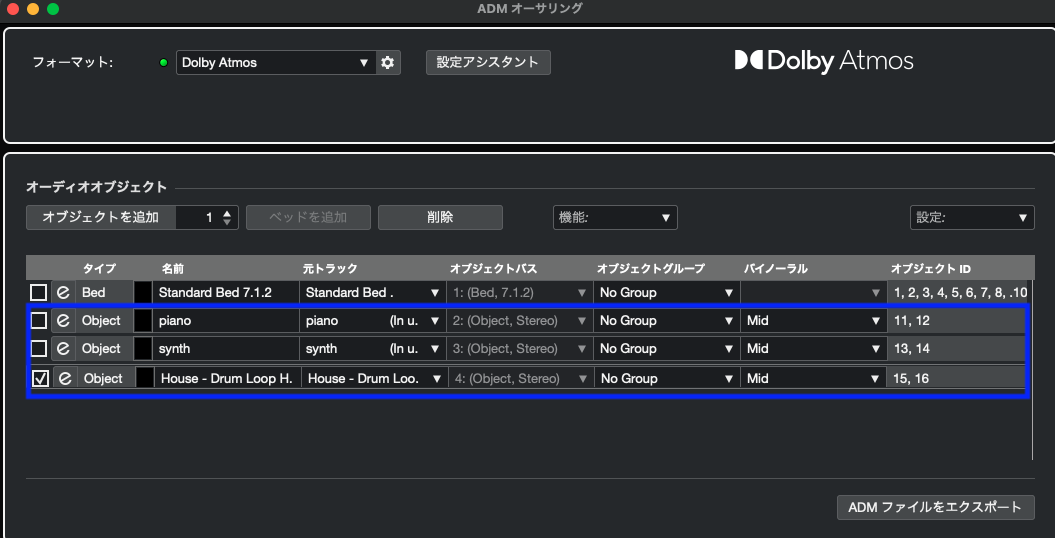The width and height of the screenshot is (1055, 538).
Task: Click the green zoom window button
Action: [x=53, y=9]
